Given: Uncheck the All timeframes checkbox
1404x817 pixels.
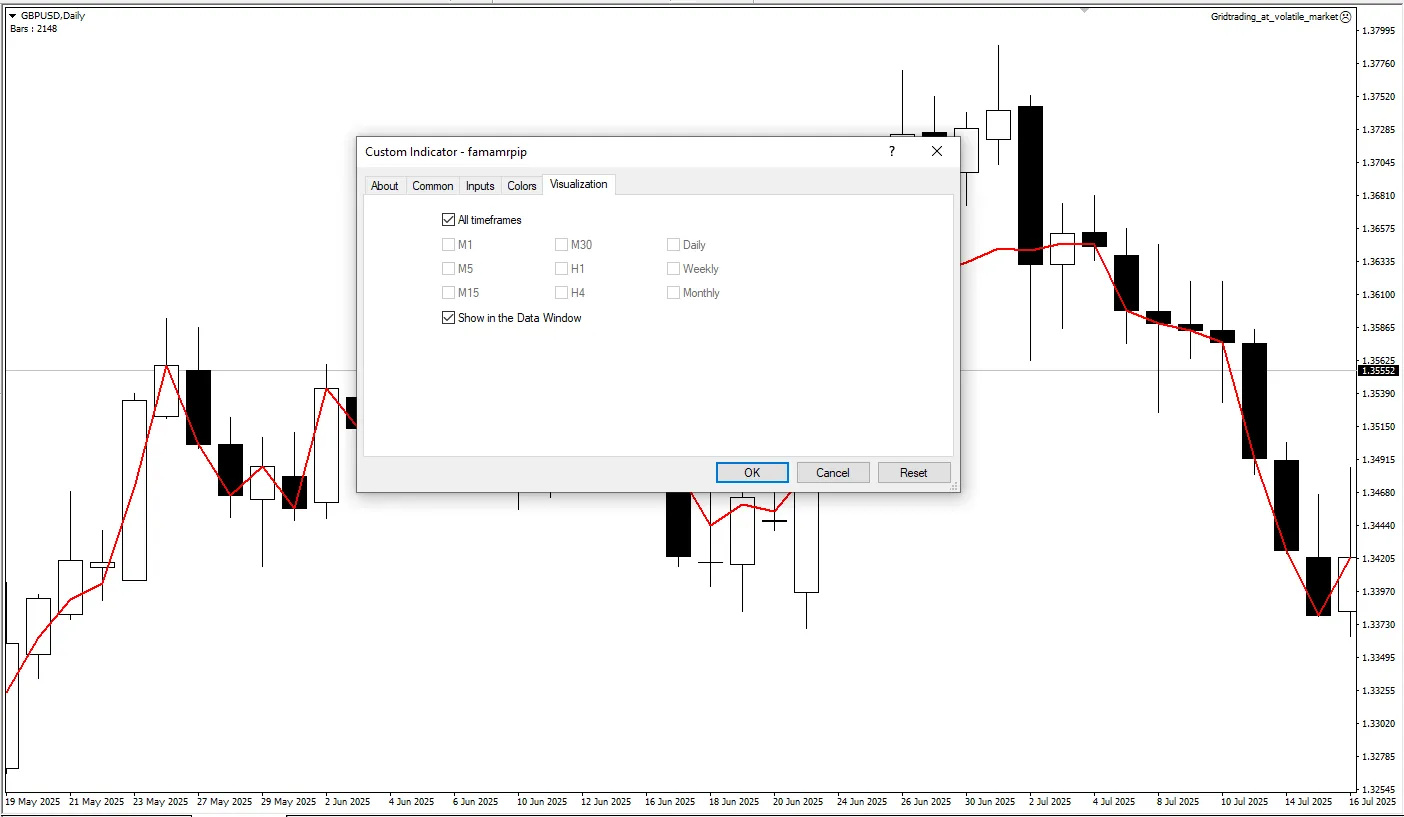Looking at the screenshot, I should (448, 220).
